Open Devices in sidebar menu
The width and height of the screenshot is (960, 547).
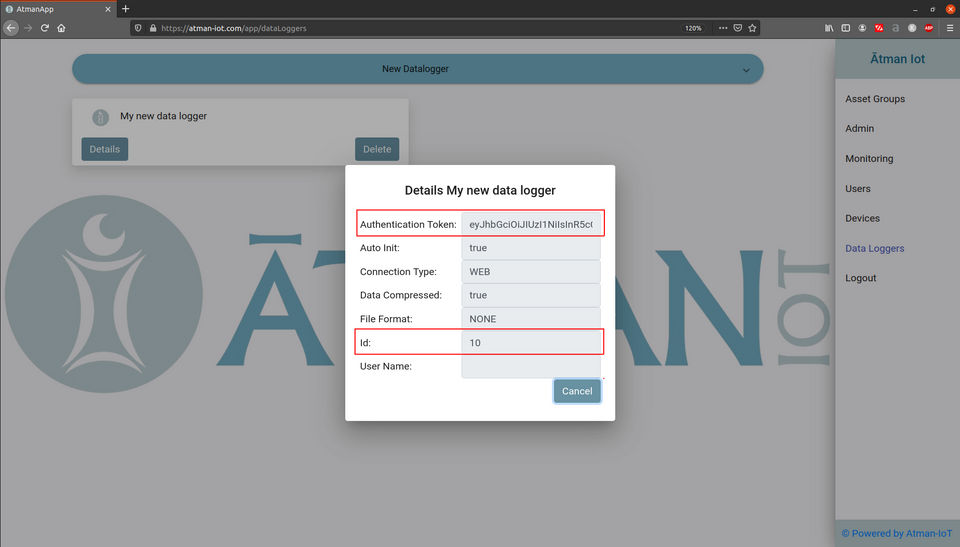pos(862,218)
